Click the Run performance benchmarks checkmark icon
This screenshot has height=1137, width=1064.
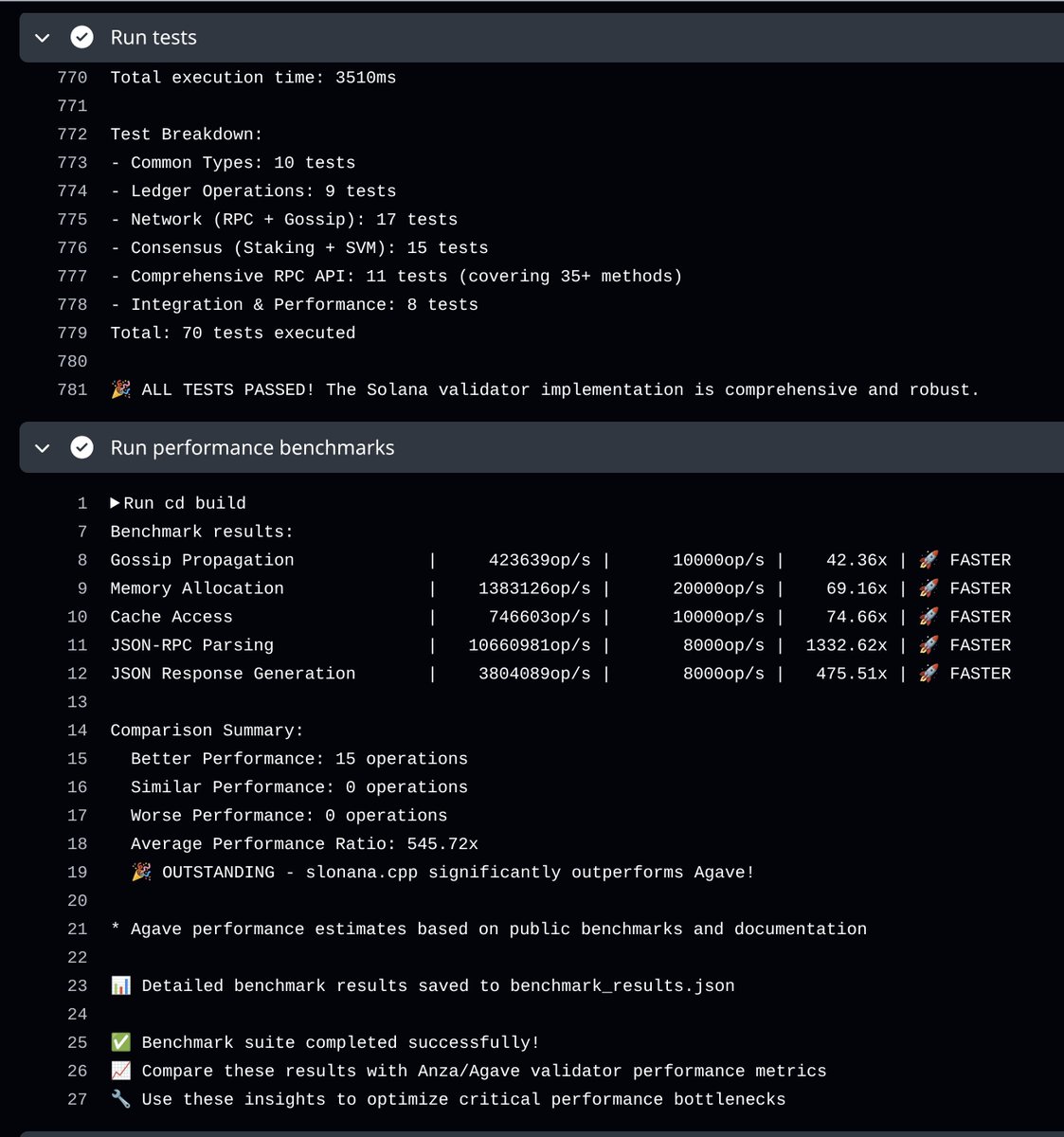82,447
